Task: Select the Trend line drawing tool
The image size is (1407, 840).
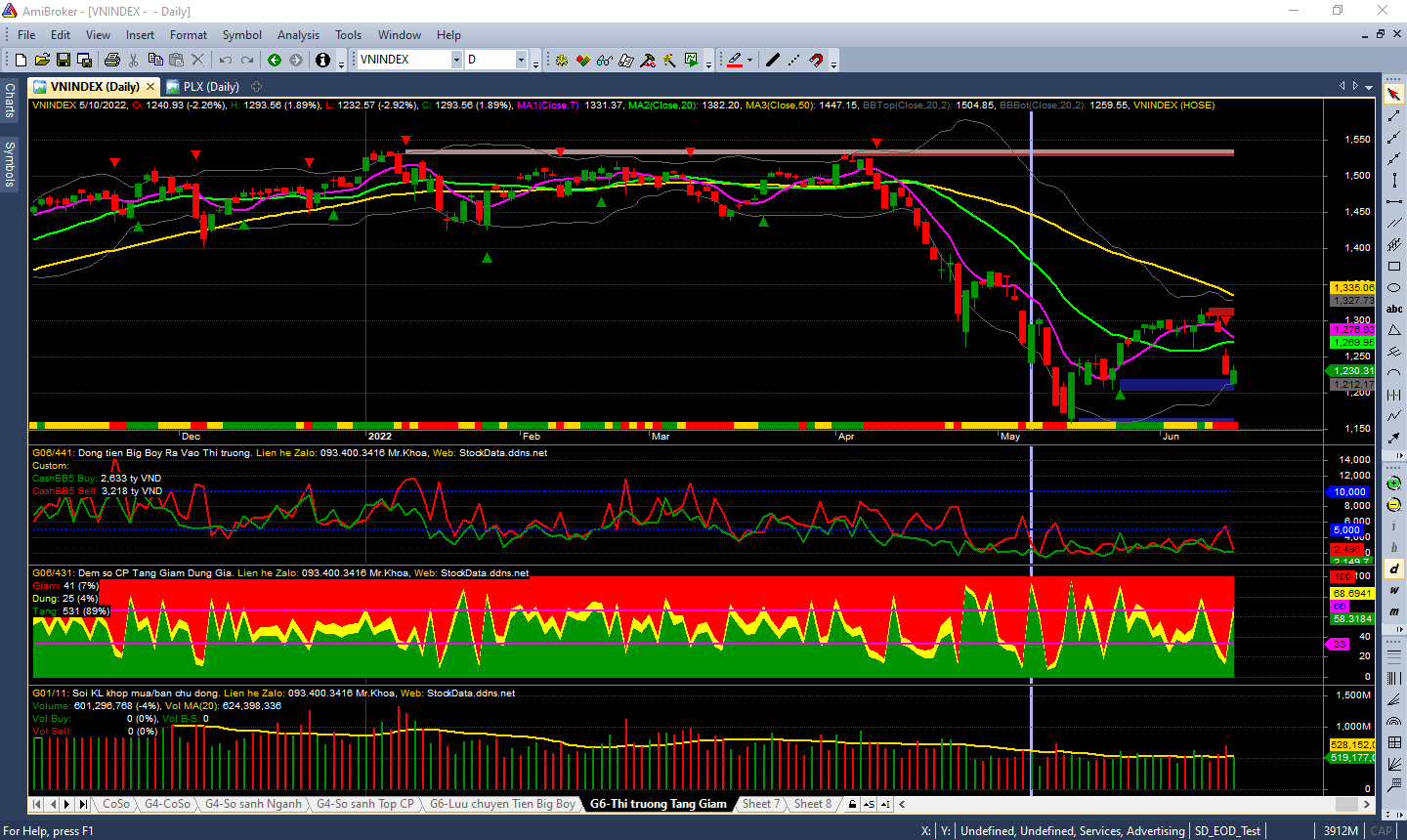Action: click(x=1394, y=116)
